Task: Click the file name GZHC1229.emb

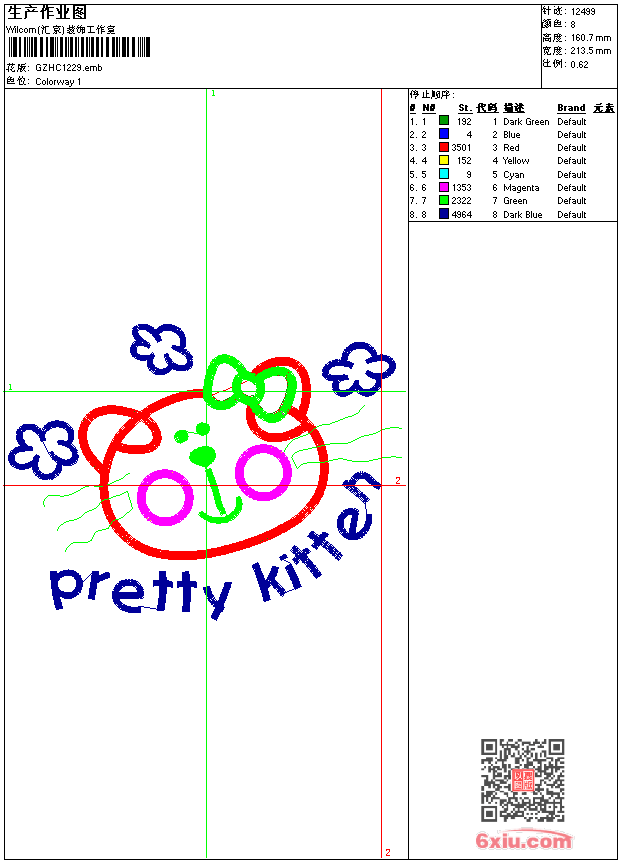Action: coord(69,68)
